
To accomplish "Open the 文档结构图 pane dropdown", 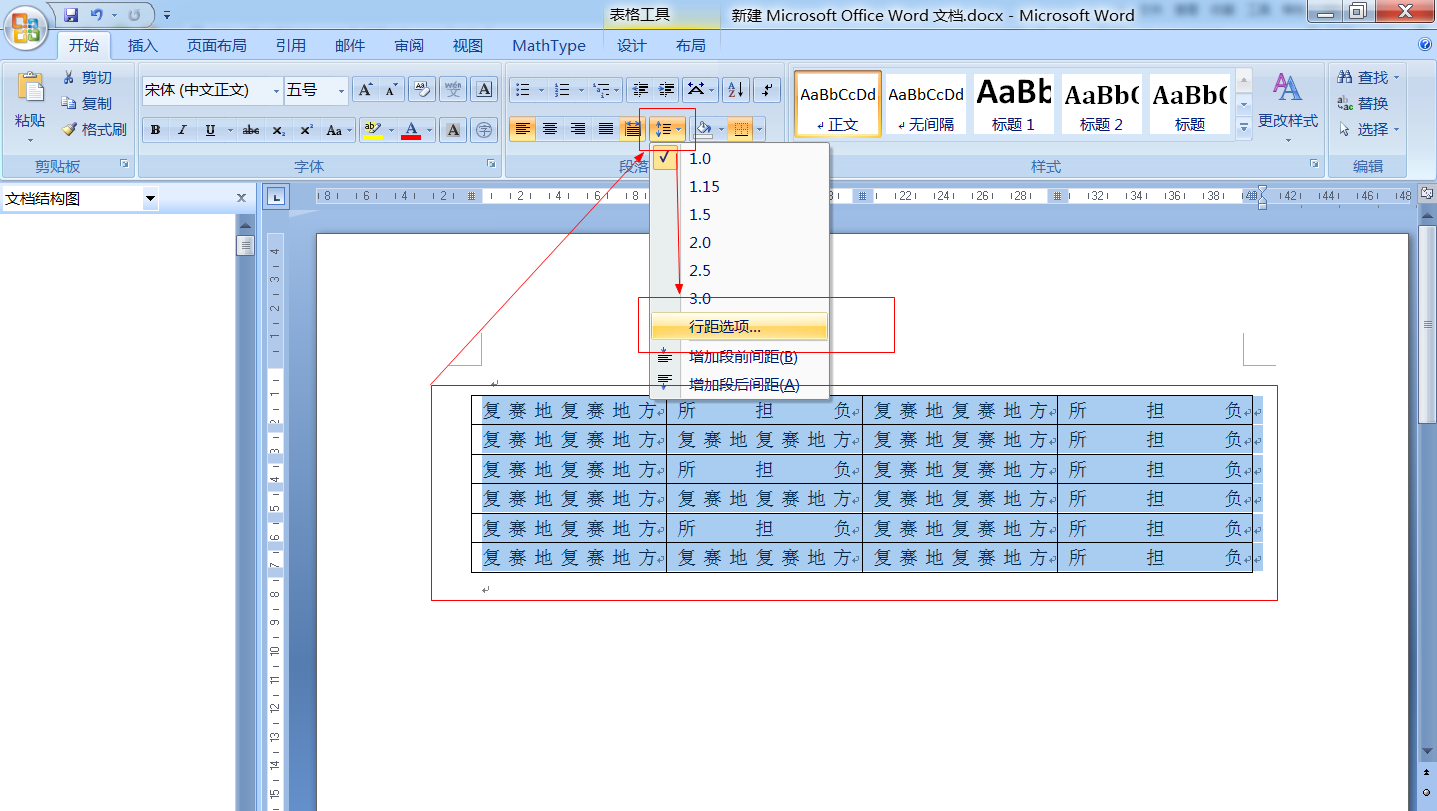I will 150,199.
